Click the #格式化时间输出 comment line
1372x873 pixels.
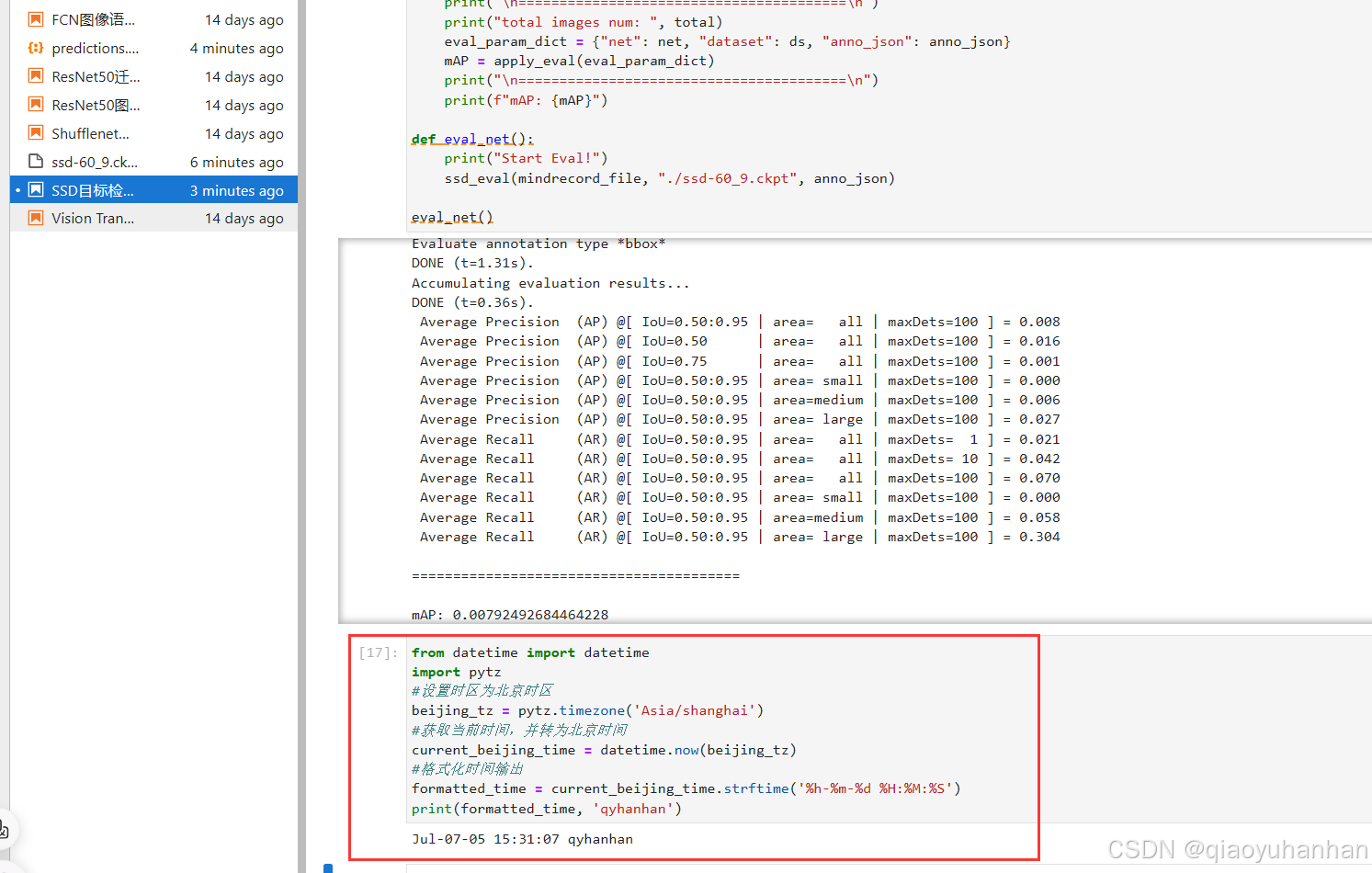tap(467, 769)
